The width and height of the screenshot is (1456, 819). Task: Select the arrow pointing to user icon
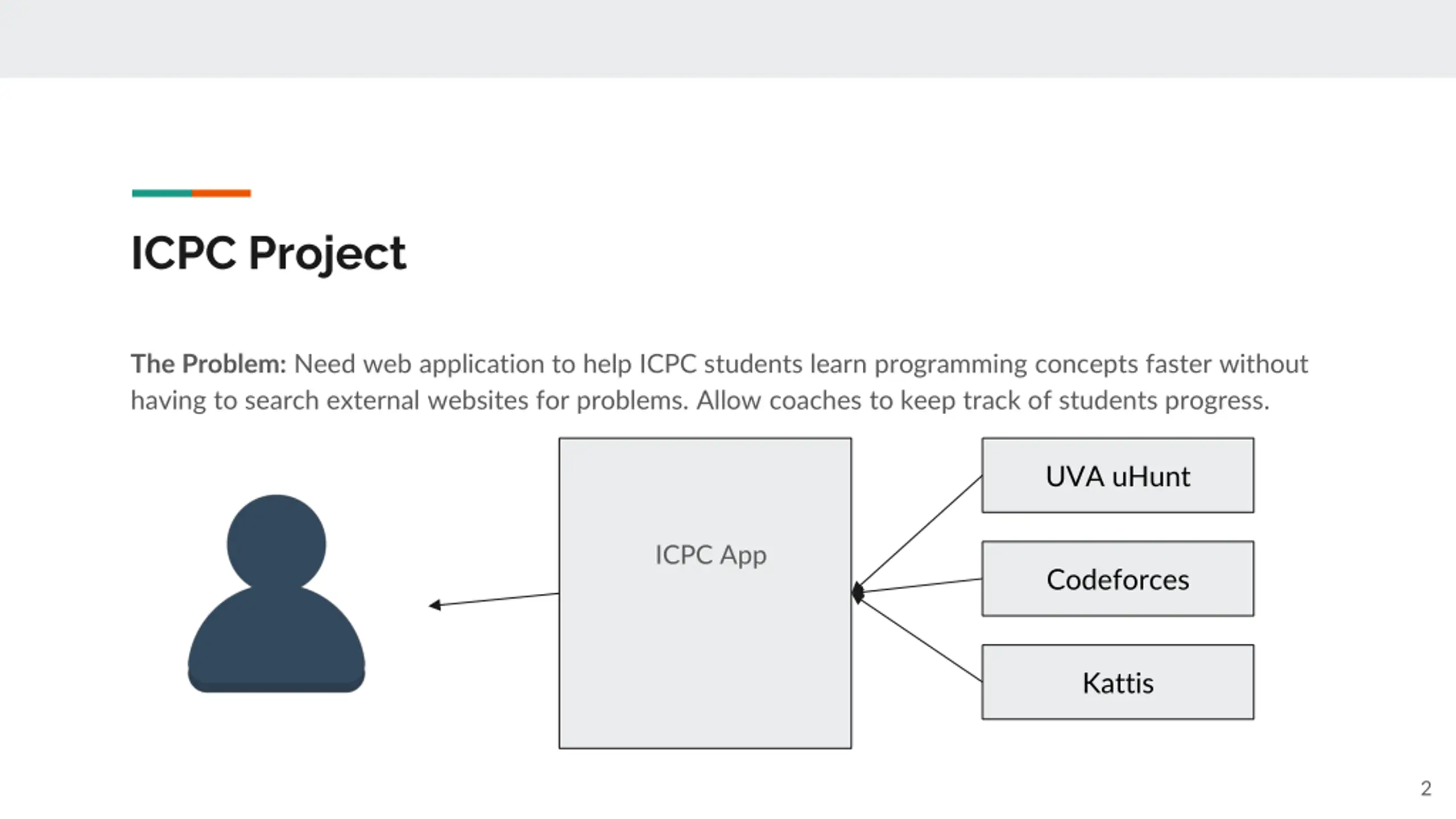click(494, 599)
